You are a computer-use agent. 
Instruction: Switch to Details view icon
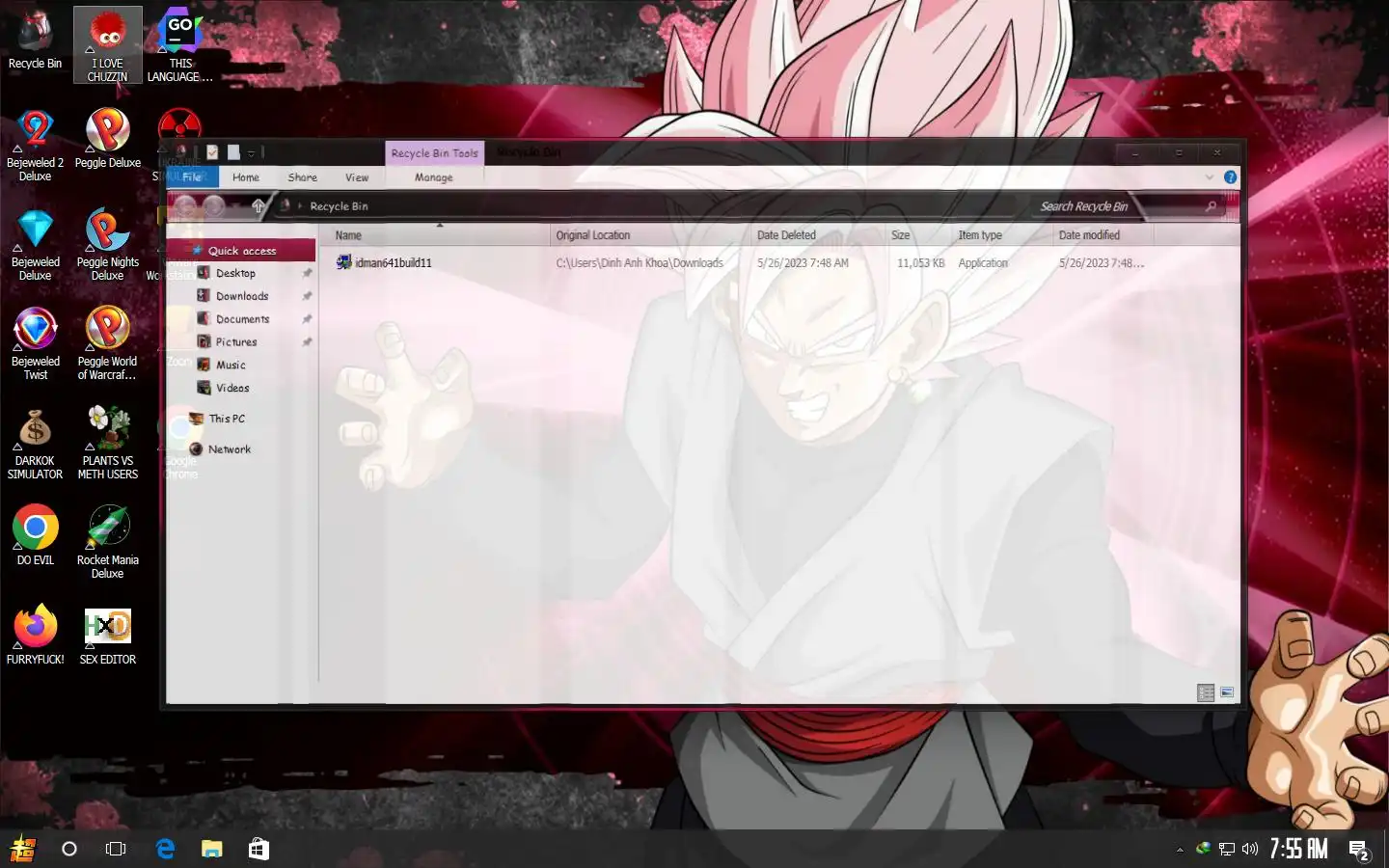1206,692
